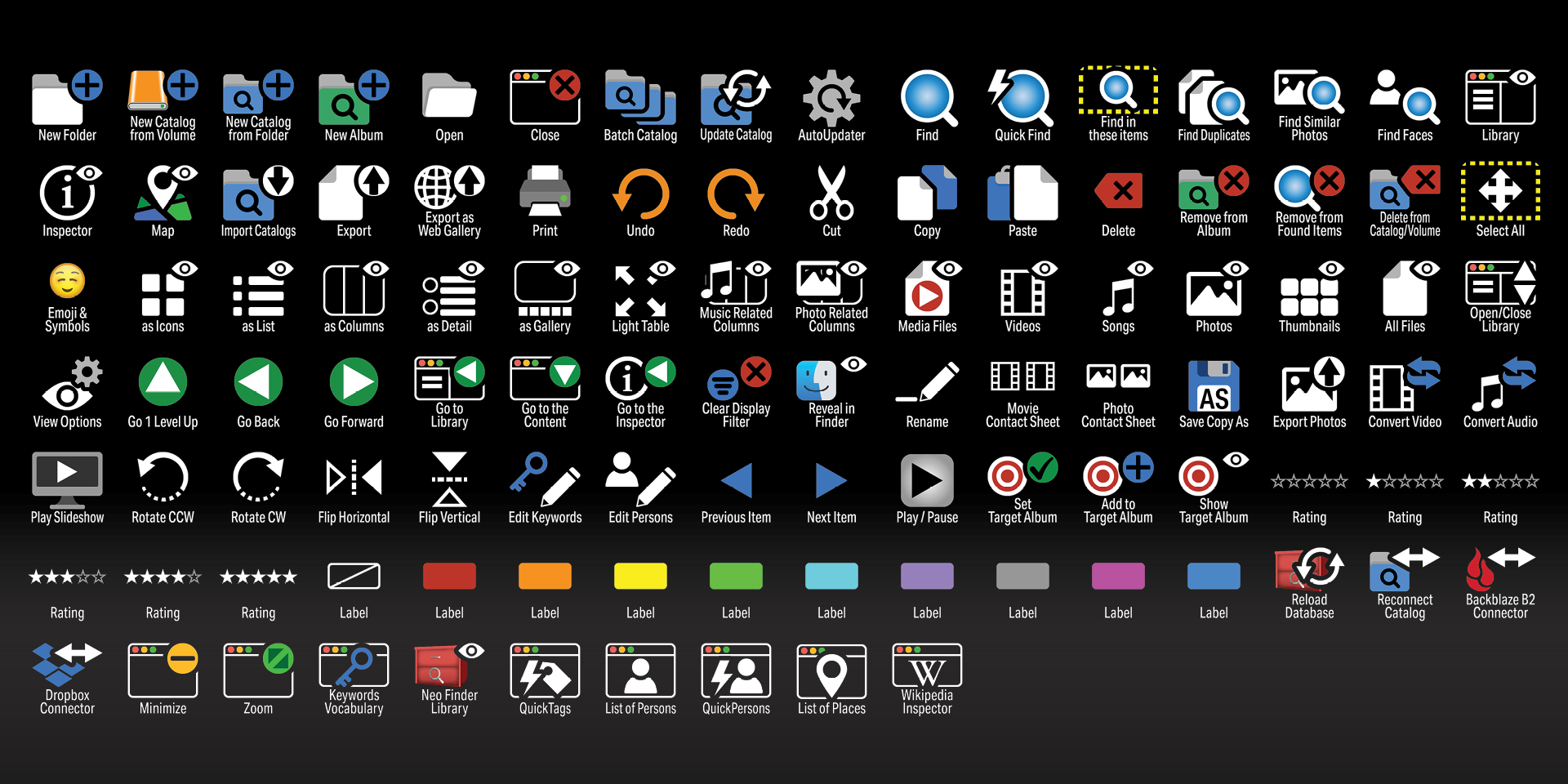Toggle the Library panel icon
Screen dimensions: 1568x784
tap(1500, 97)
